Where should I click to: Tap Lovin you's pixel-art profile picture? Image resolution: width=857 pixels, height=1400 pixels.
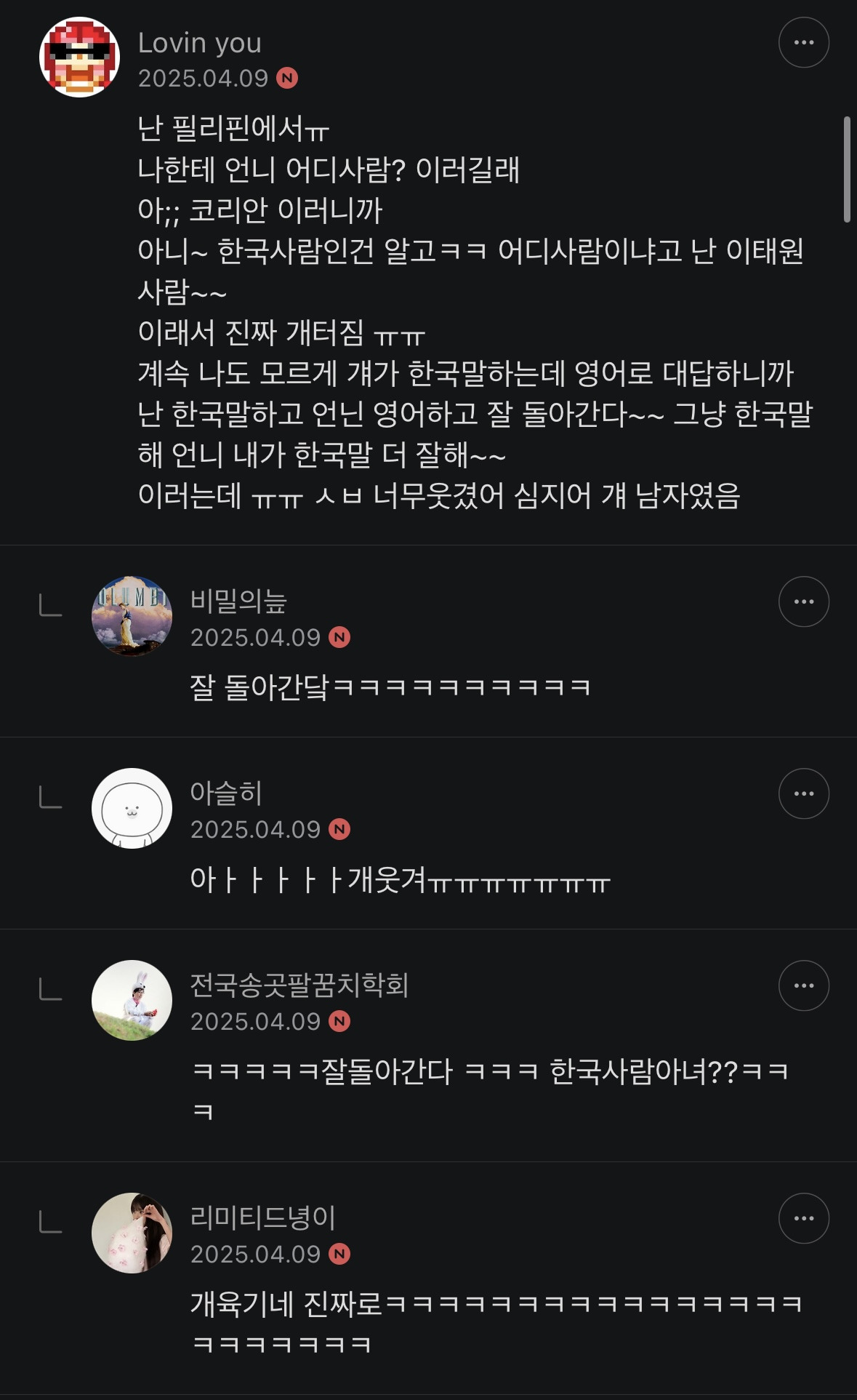tap(79, 57)
